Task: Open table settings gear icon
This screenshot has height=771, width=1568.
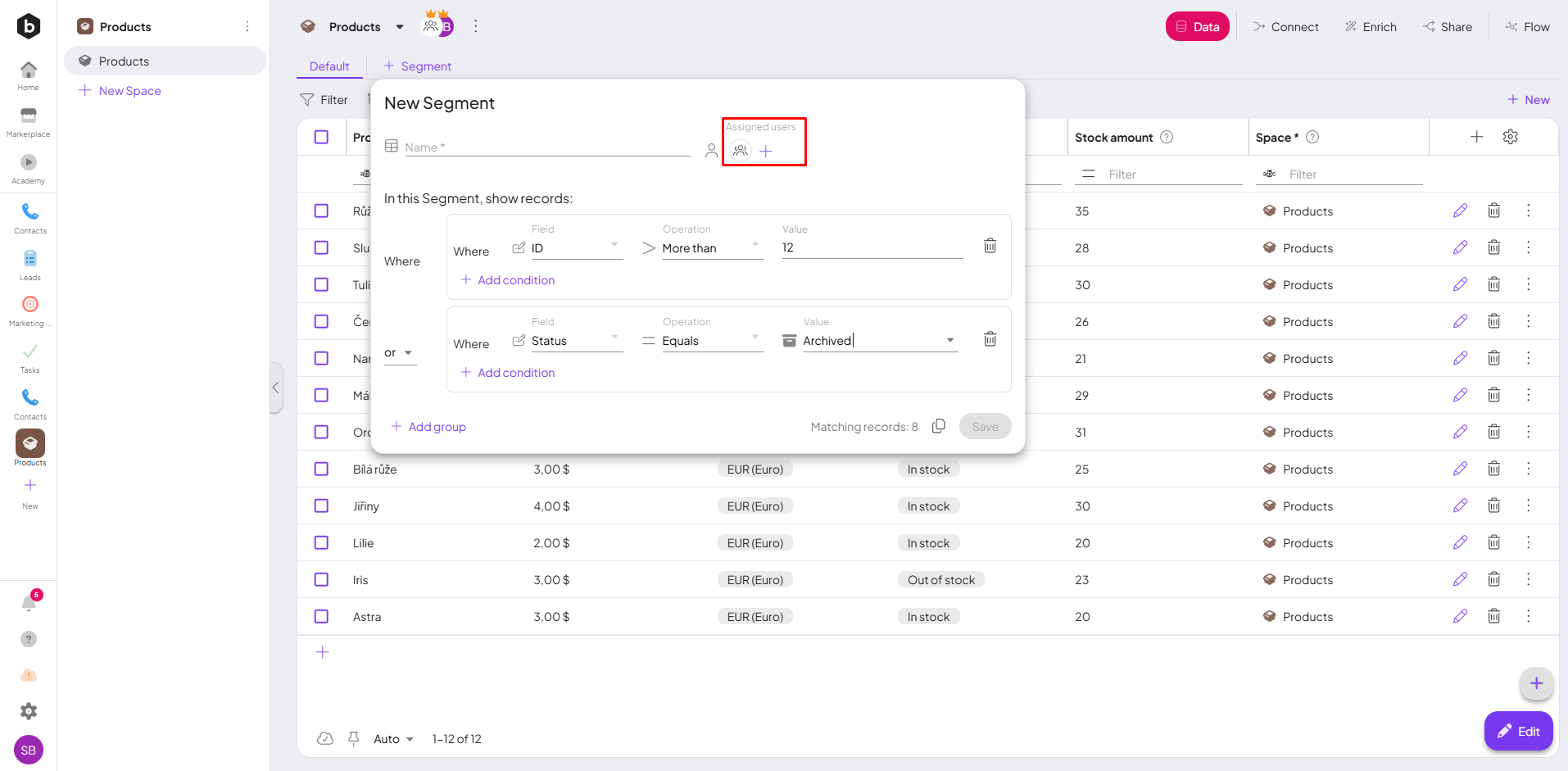Action: pos(1511,137)
